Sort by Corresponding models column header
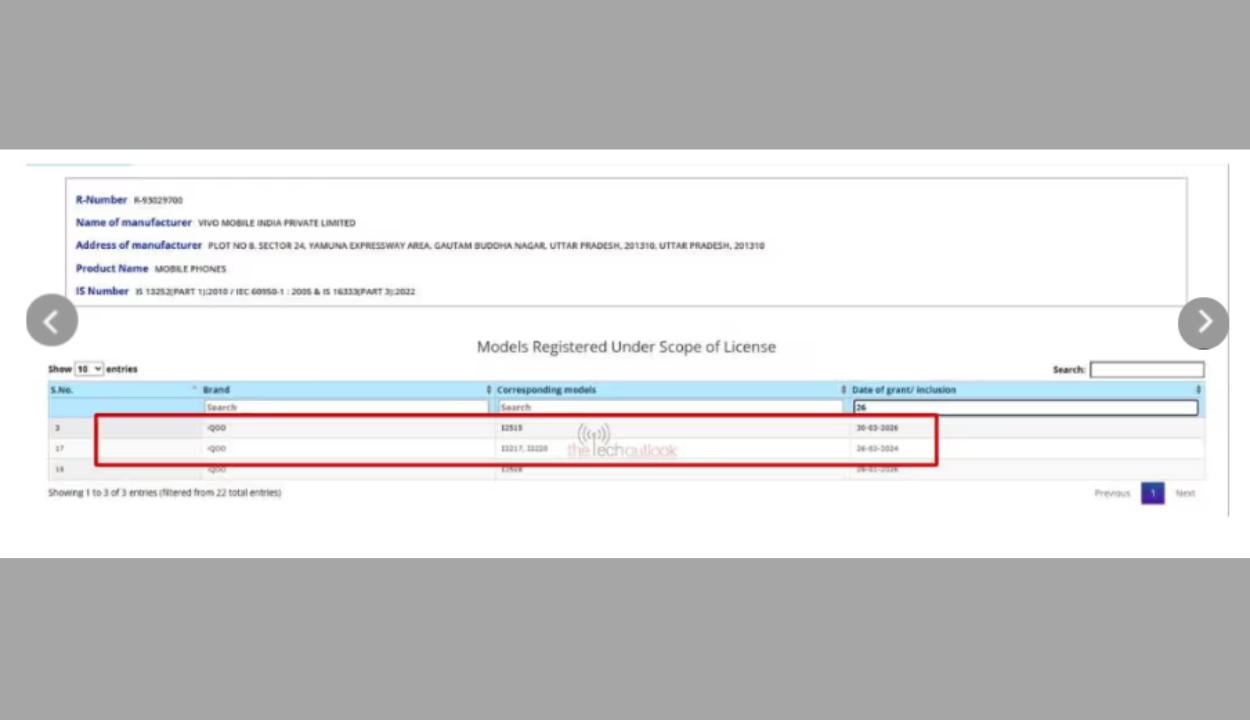 [671, 389]
